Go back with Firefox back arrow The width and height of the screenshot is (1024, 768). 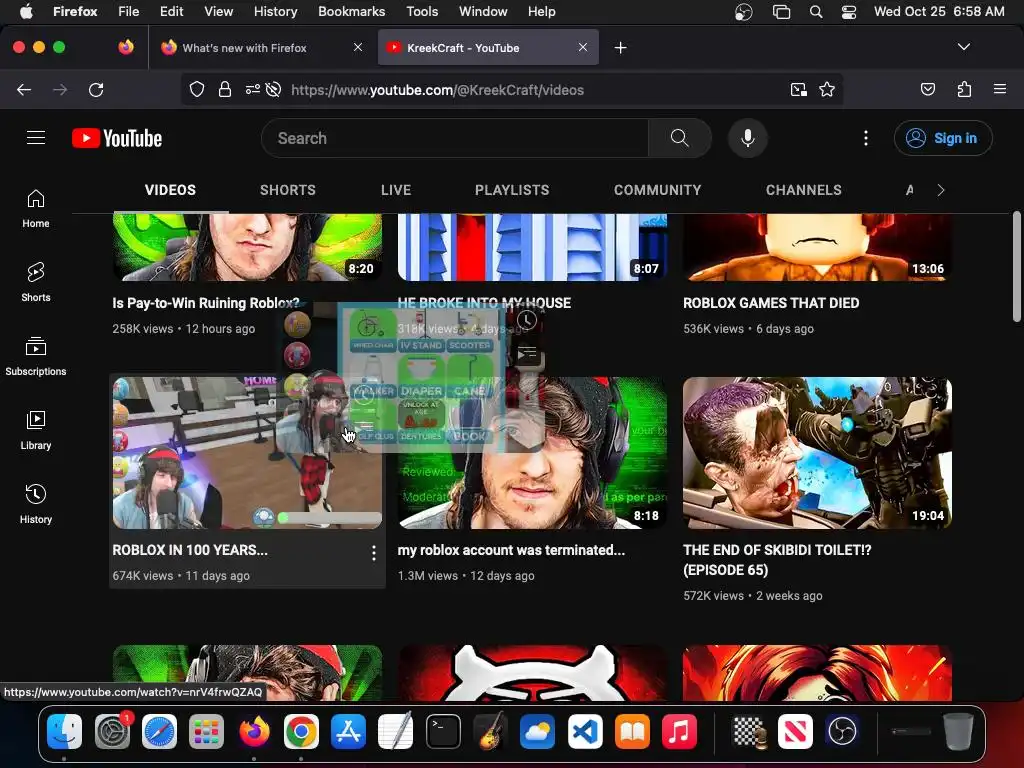coord(24,89)
